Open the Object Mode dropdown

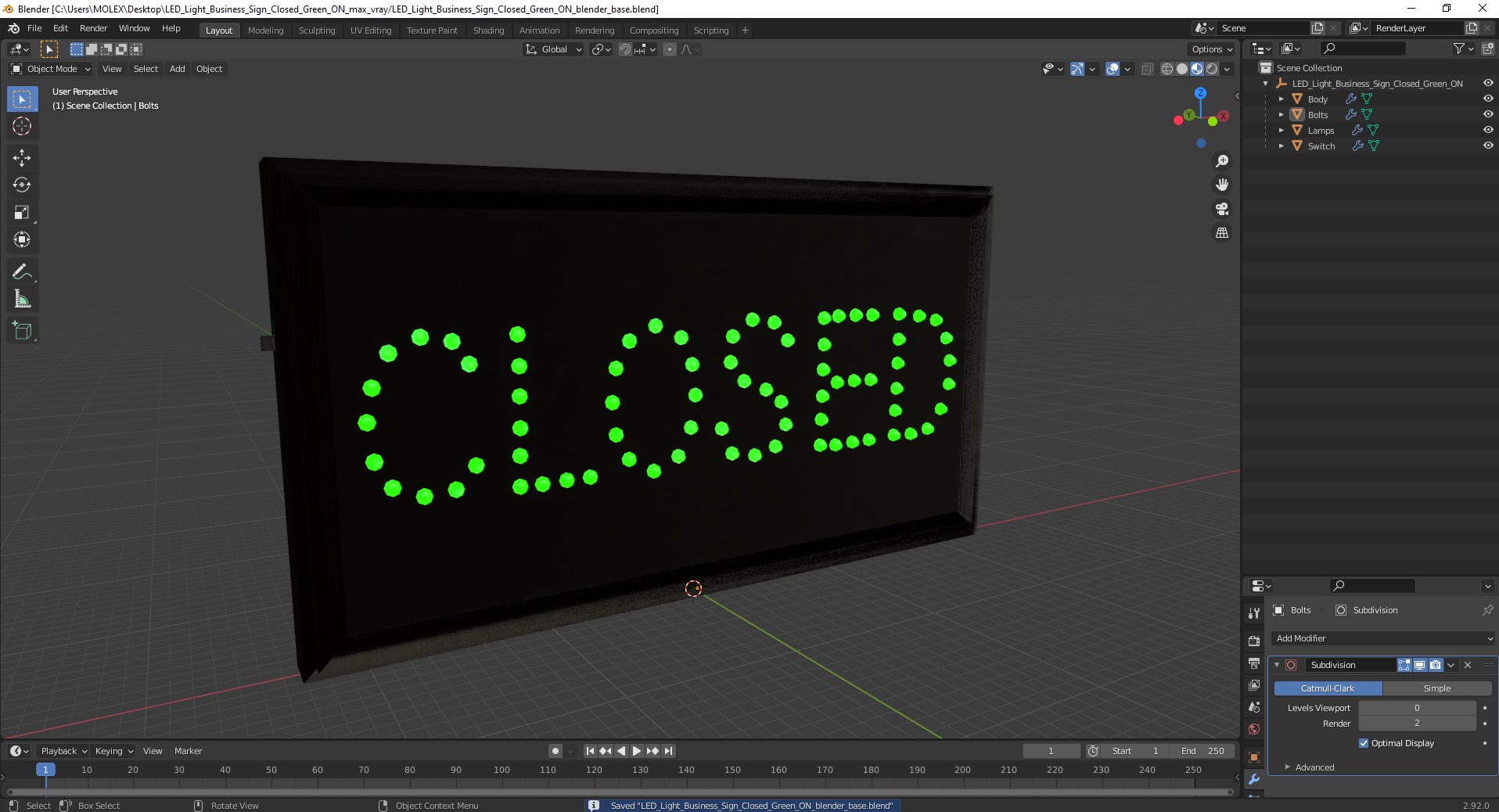[x=51, y=69]
